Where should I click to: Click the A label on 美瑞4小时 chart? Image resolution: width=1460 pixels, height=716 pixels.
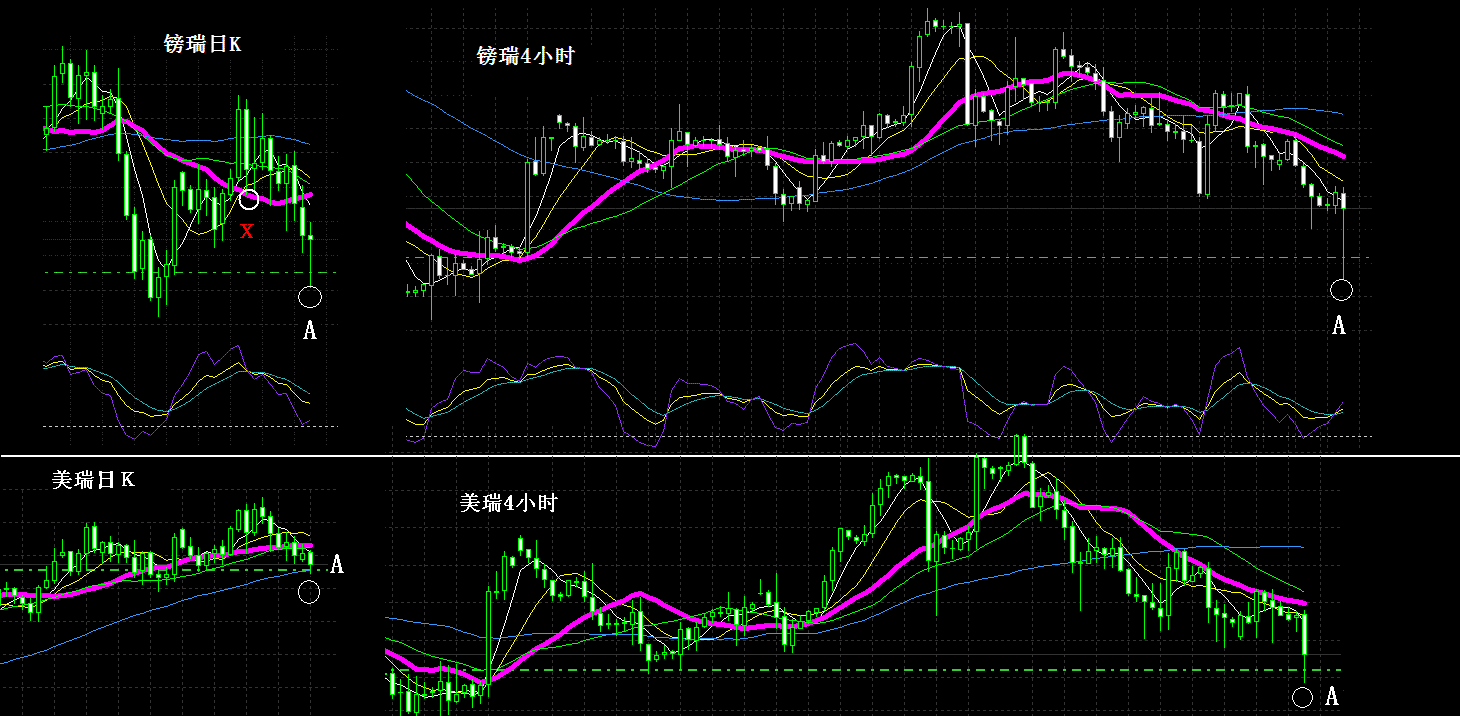click(x=1332, y=697)
